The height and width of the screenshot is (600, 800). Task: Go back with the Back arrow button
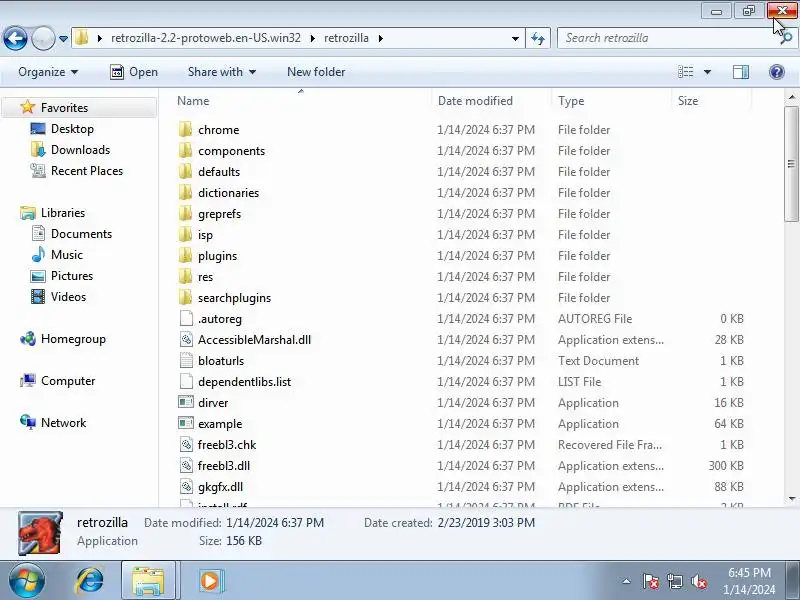pyautogui.click(x=15, y=38)
